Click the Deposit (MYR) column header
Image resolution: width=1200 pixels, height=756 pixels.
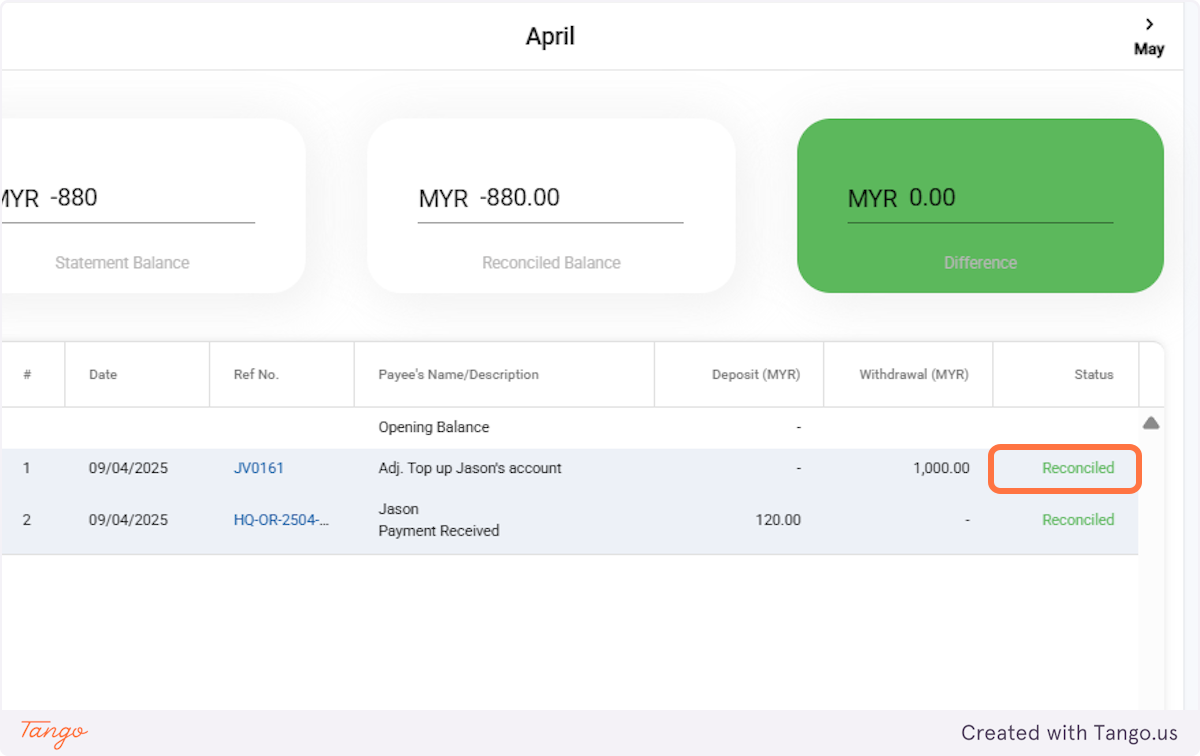(x=756, y=375)
